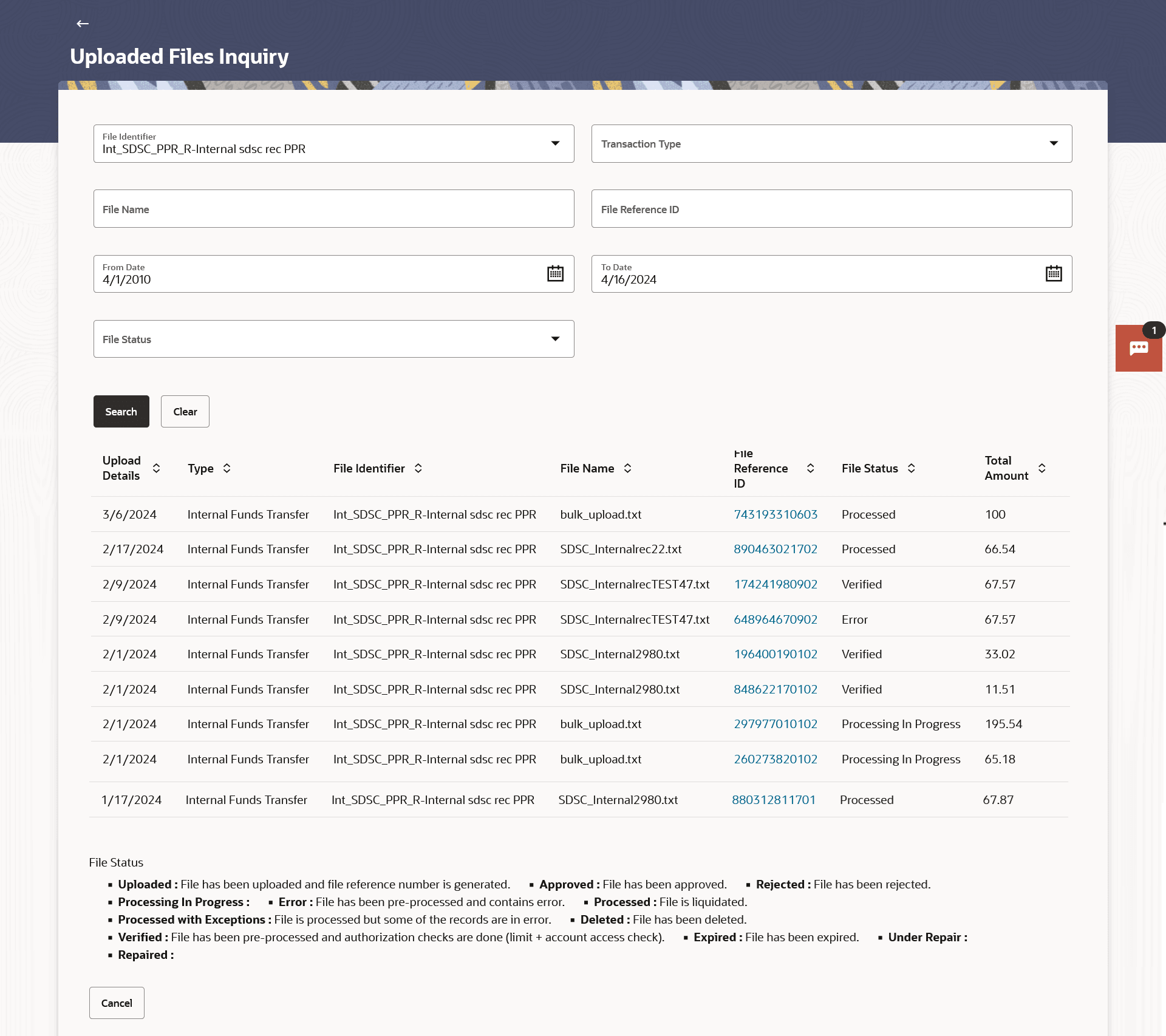1166x1036 pixels.
Task: Open the To Date calendar picker
Action: pyautogui.click(x=1053, y=274)
